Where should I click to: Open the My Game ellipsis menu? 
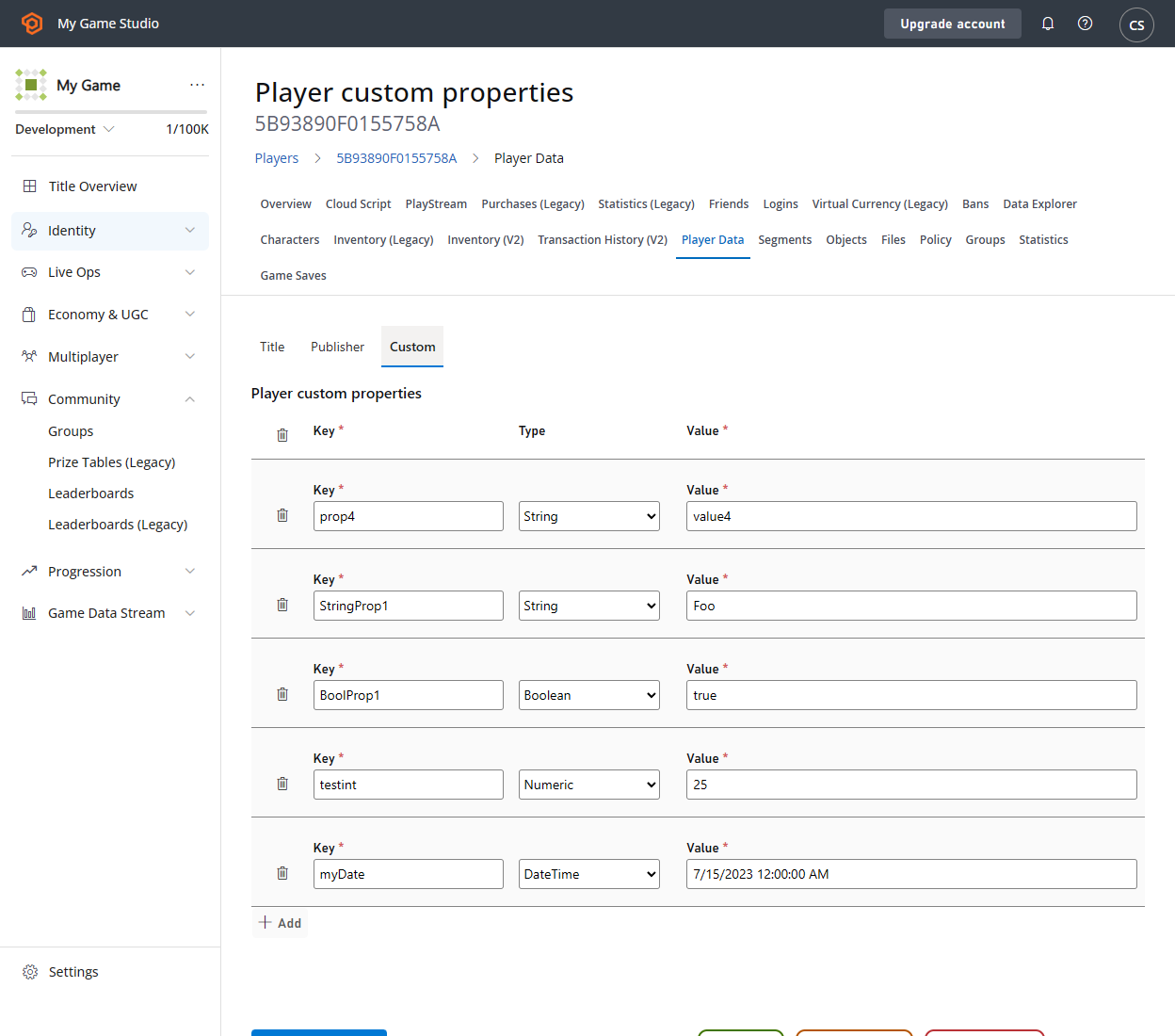pos(197,85)
